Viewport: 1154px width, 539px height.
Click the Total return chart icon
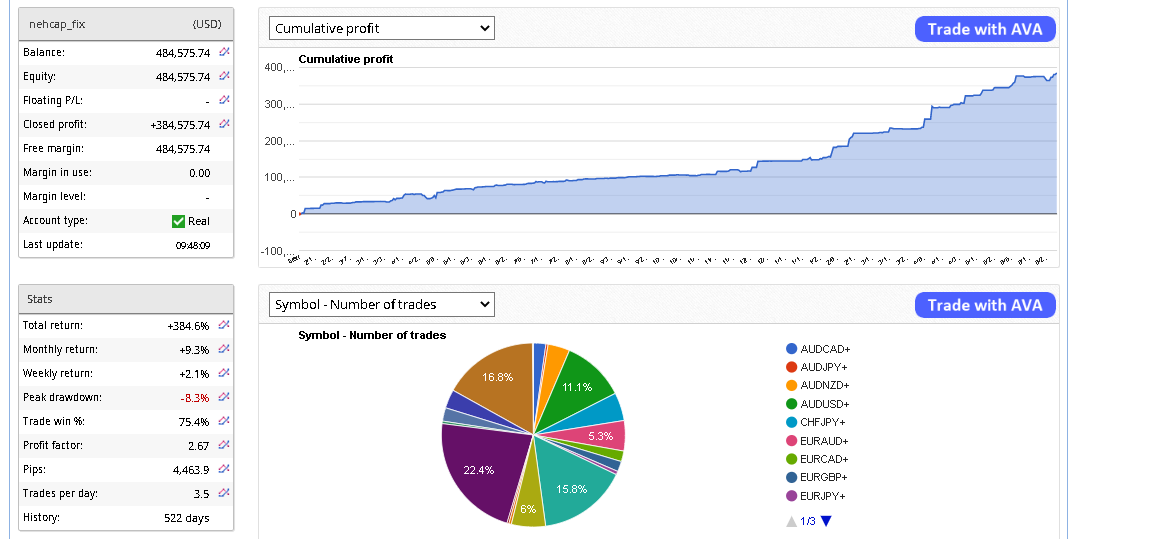click(224, 325)
